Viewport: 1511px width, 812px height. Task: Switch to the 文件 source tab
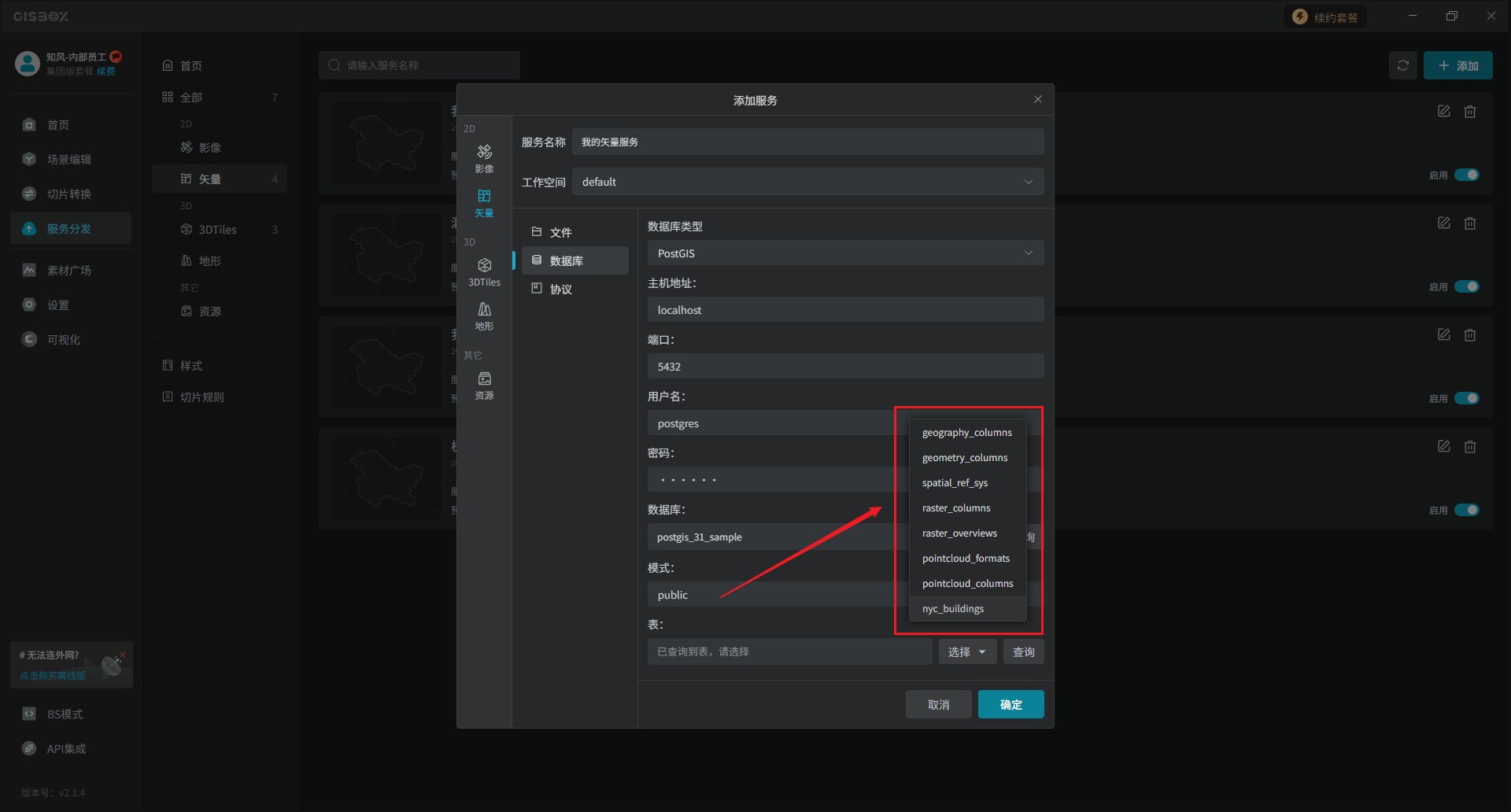click(560, 232)
